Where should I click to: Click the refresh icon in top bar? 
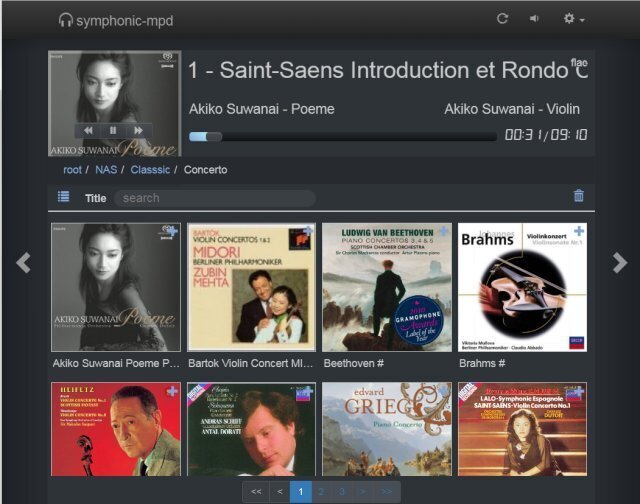click(x=502, y=18)
